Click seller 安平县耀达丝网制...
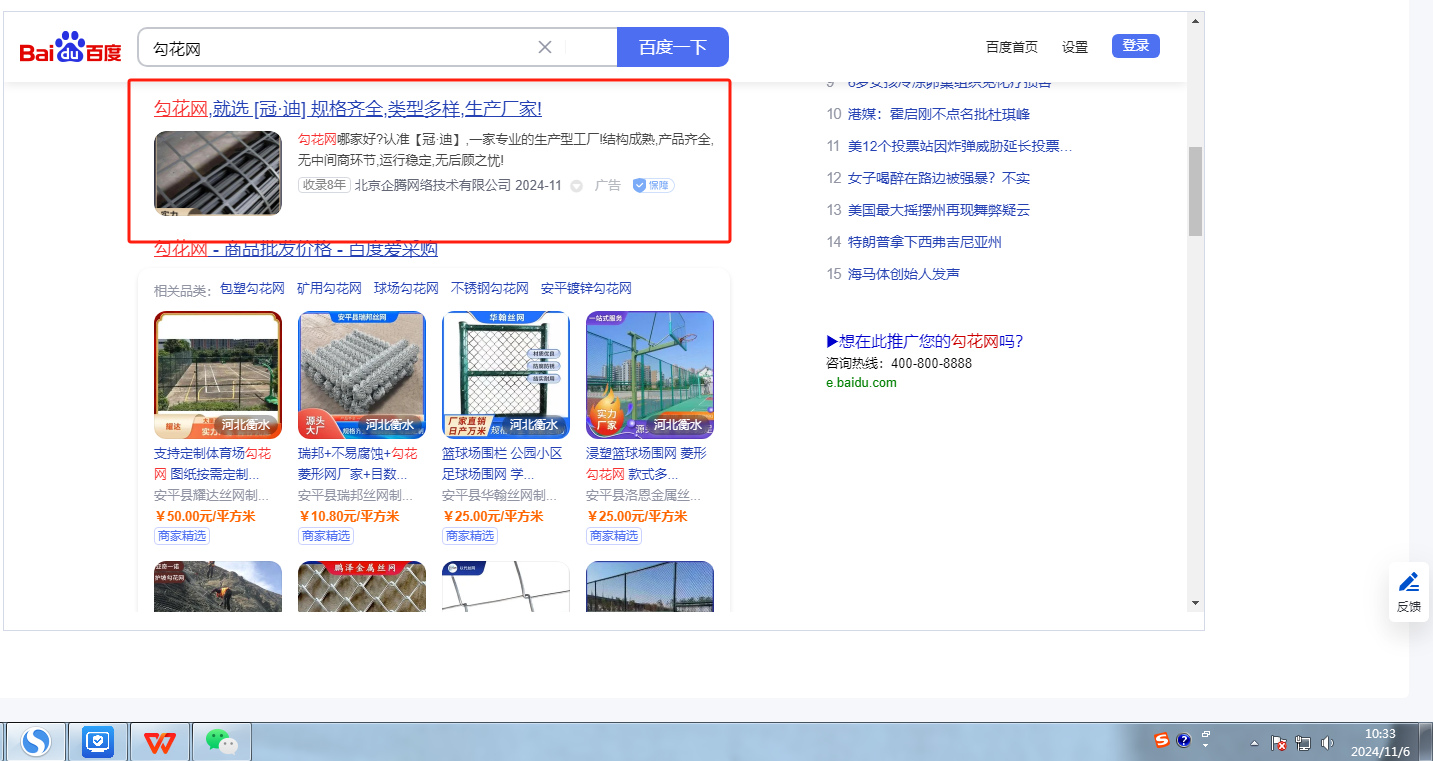Viewport: 1433px width, 761px height. 211,495
